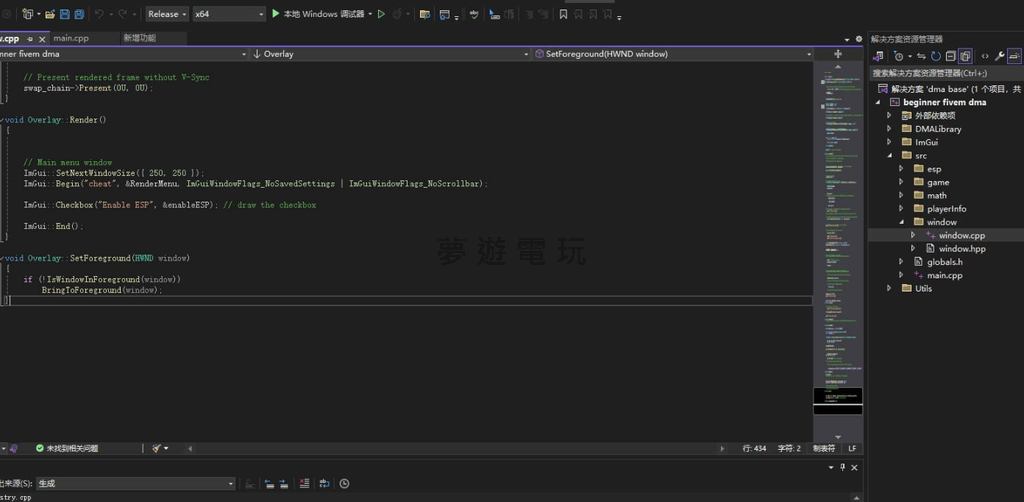This screenshot has height=502, width=1024.
Task: Open properties via the wrench icon
Action: pyautogui.click(x=999, y=57)
